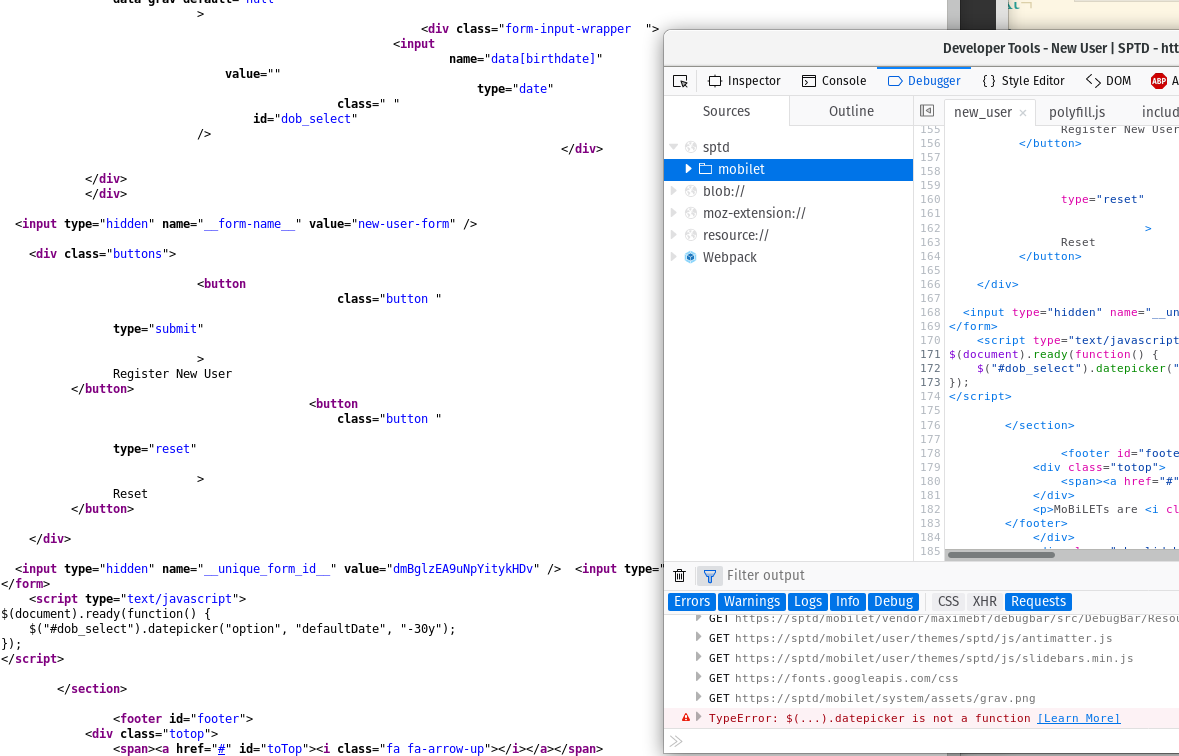1179x756 pixels.
Task: Open the Style Editor panel
Action: point(1023,81)
